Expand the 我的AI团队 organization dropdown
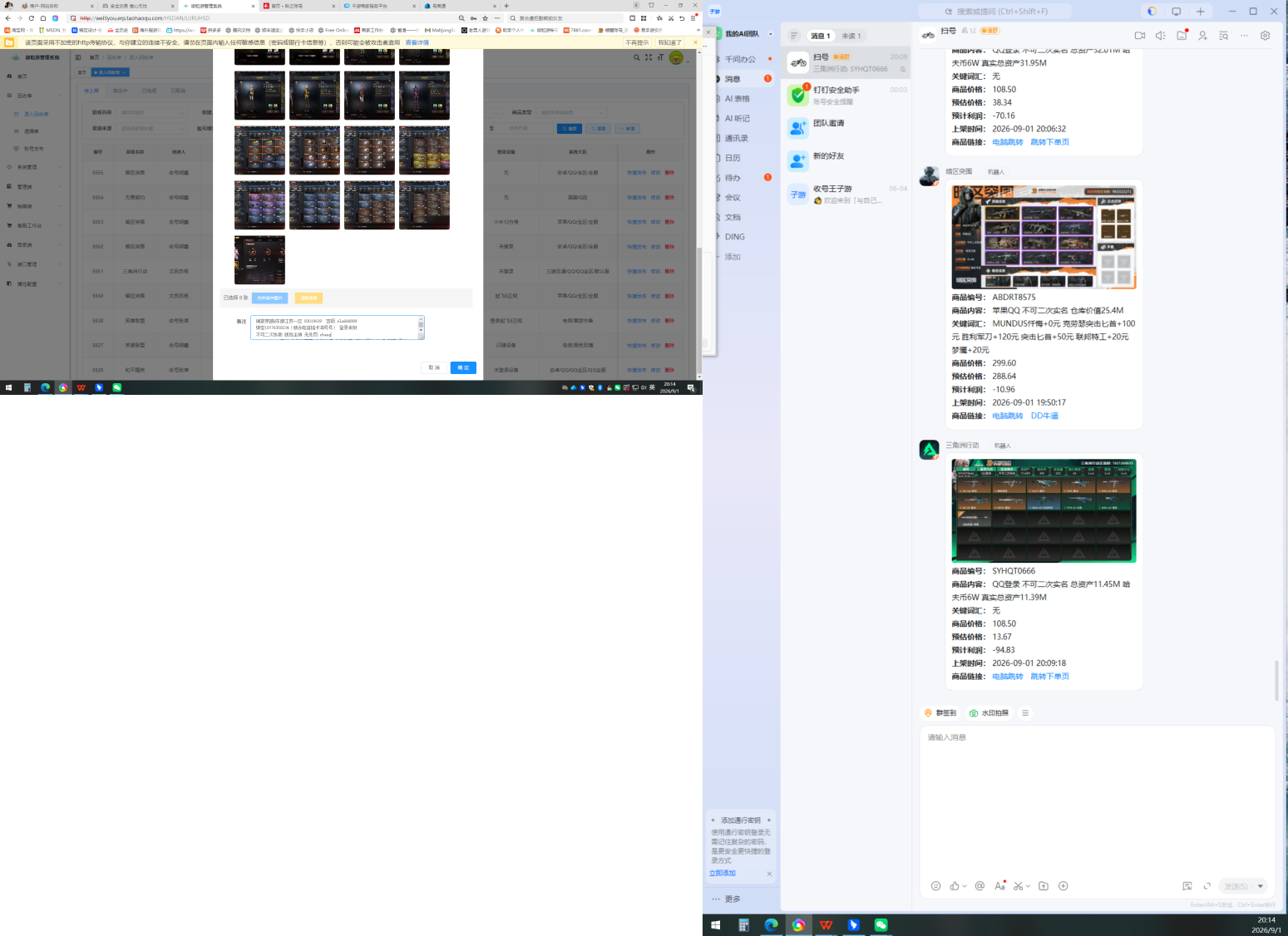The width and height of the screenshot is (1288, 936). point(771,34)
